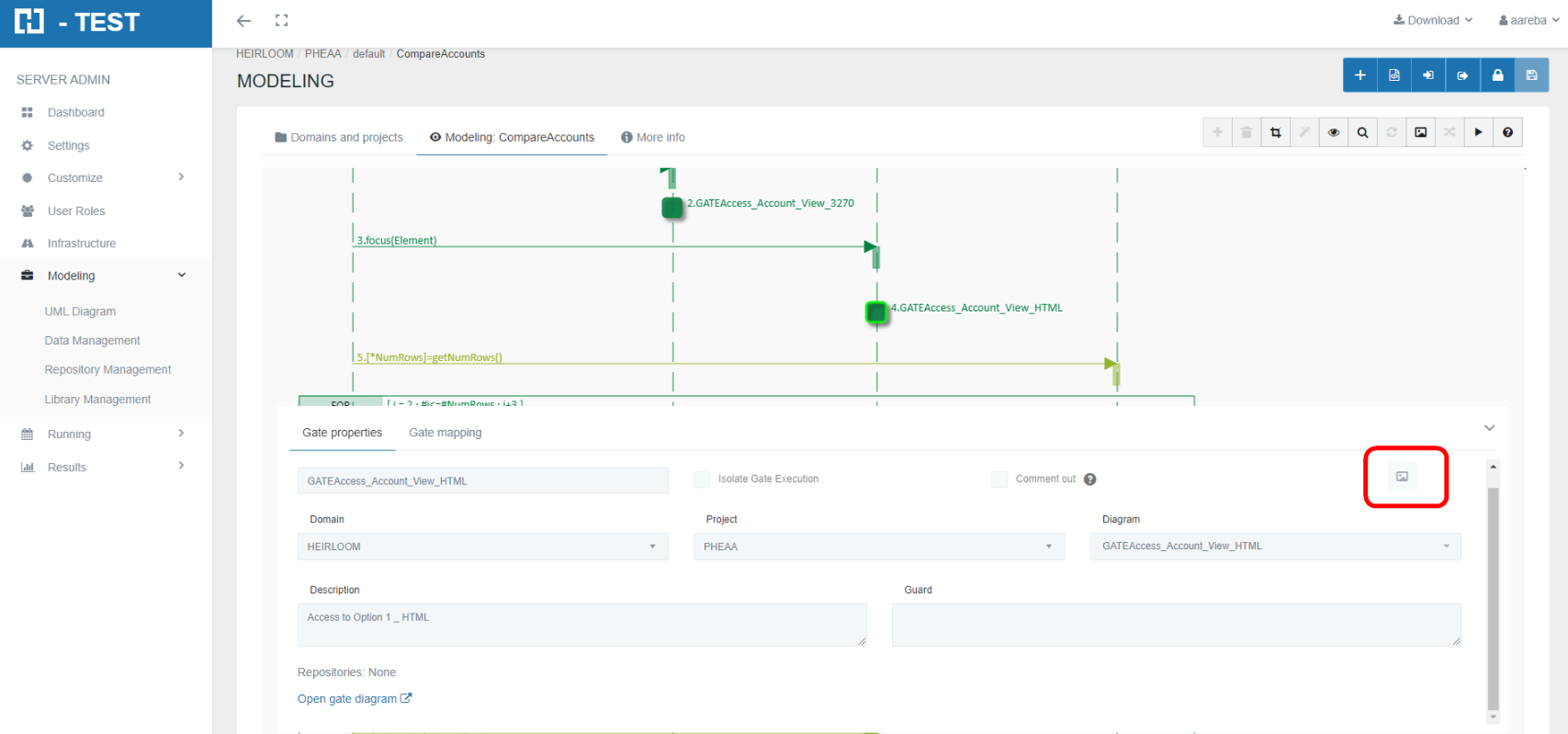Viewport: 1568px width, 734px height.
Task: Open help with the question mark icon
Action: pyautogui.click(x=1507, y=132)
